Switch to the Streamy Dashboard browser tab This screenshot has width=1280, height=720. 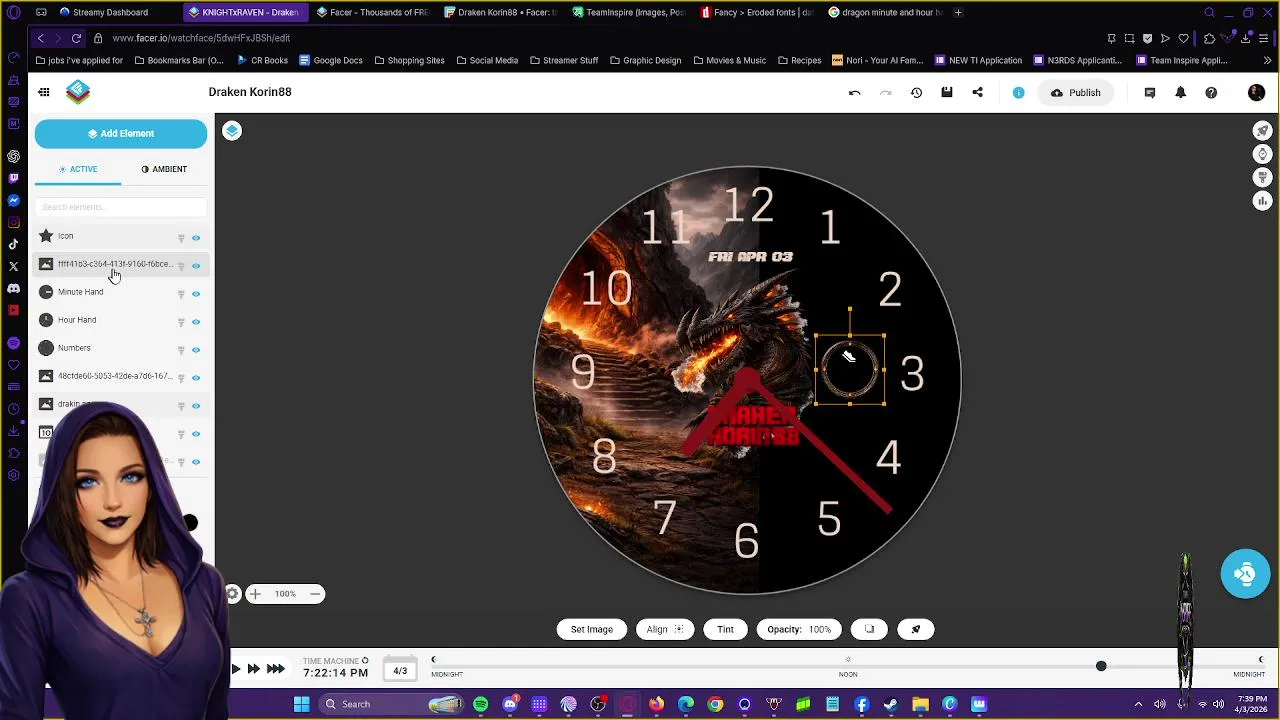pos(110,12)
